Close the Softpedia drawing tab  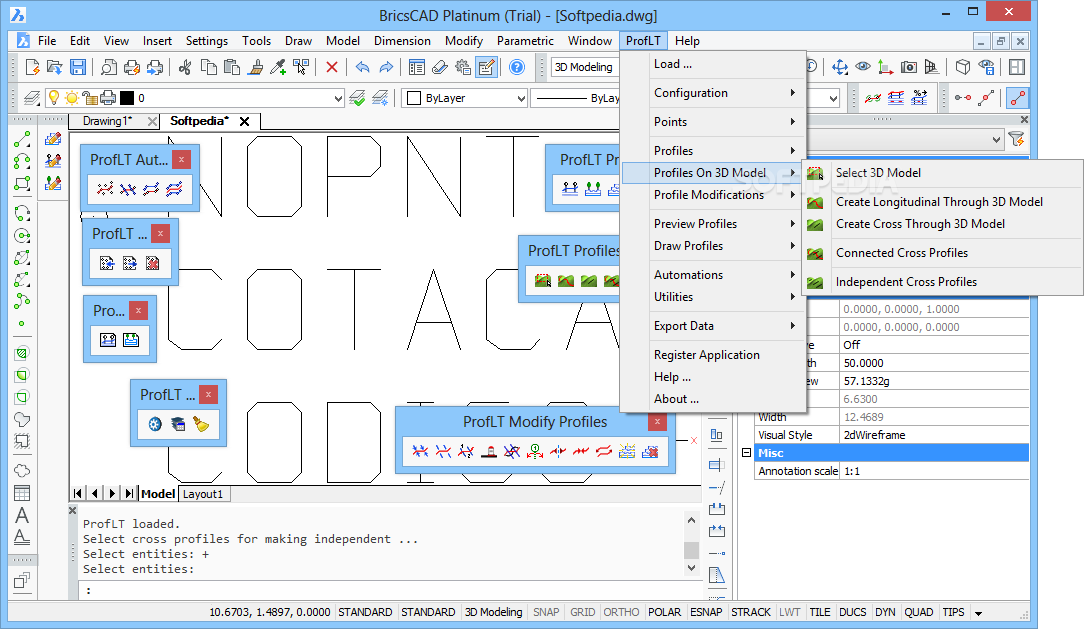244,121
